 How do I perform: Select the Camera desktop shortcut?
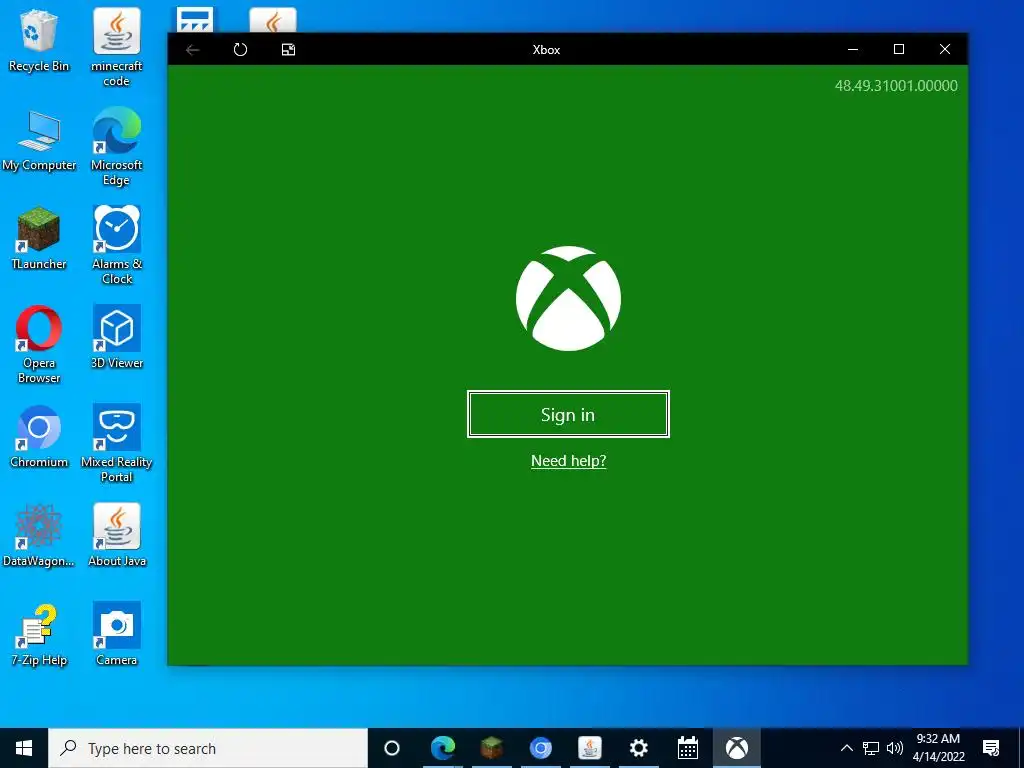[x=116, y=635]
